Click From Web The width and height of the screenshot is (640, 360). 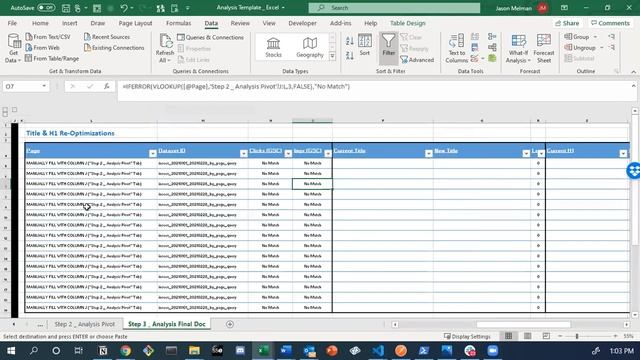point(42,48)
